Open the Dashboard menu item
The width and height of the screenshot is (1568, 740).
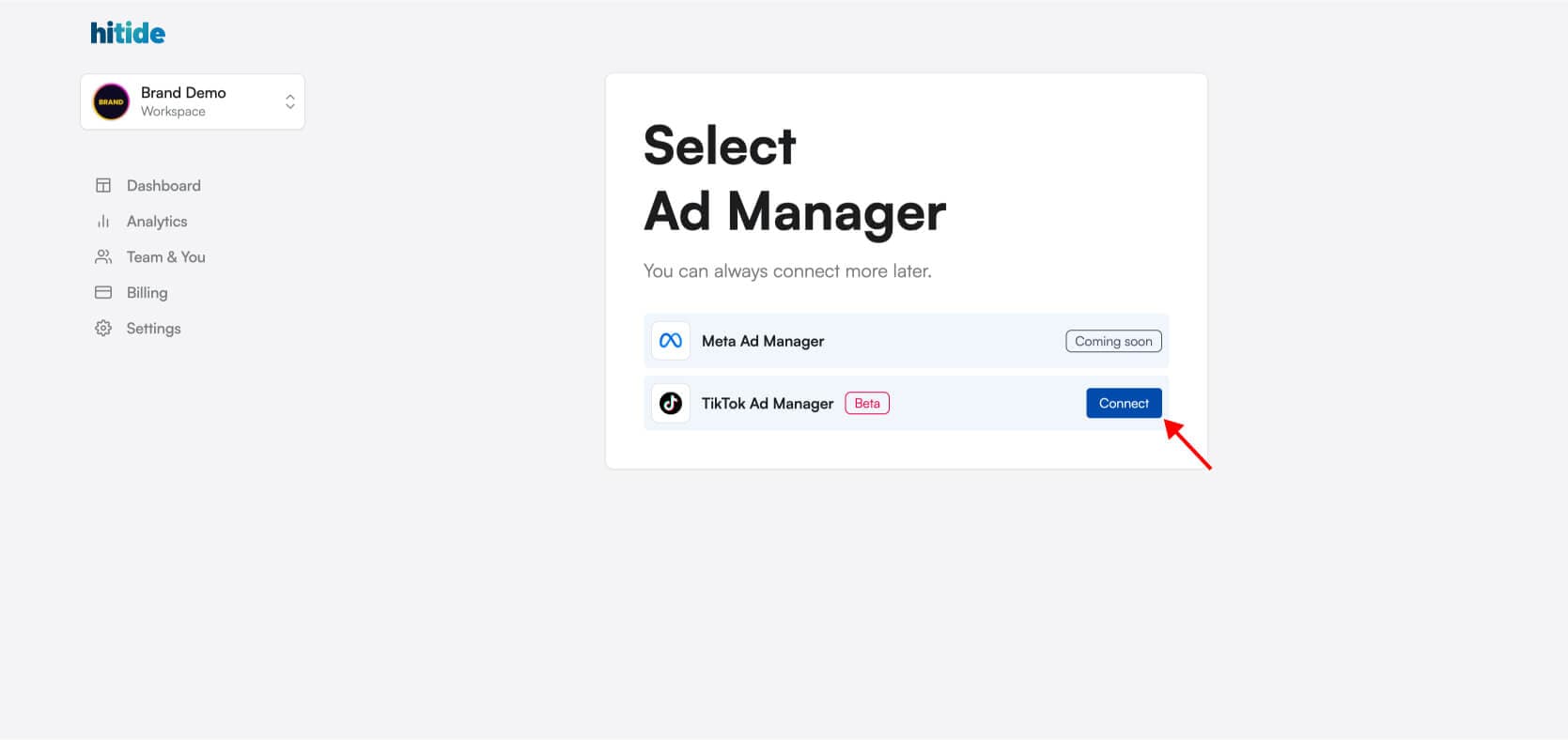tap(163, 186)
